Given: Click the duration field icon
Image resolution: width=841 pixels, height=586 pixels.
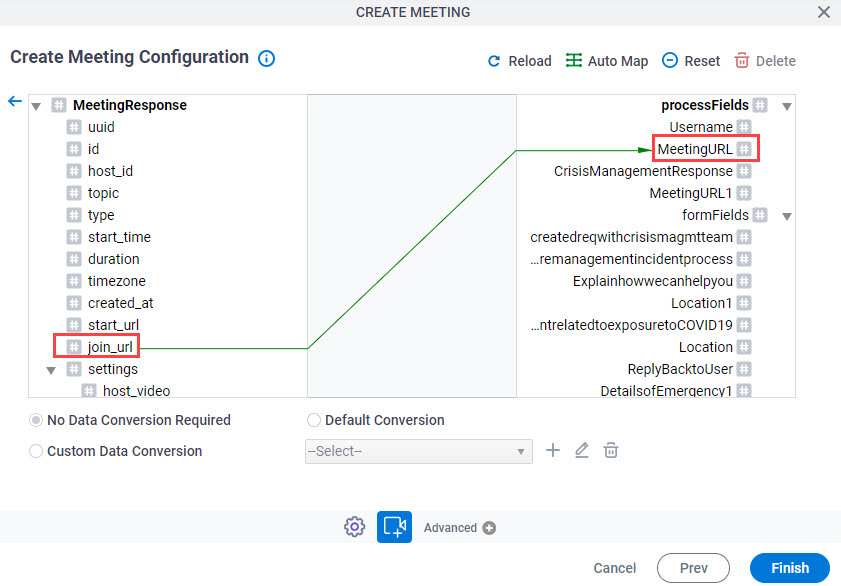Looking at the screenshot, I should pyautogui.click(x=74, y=259).
